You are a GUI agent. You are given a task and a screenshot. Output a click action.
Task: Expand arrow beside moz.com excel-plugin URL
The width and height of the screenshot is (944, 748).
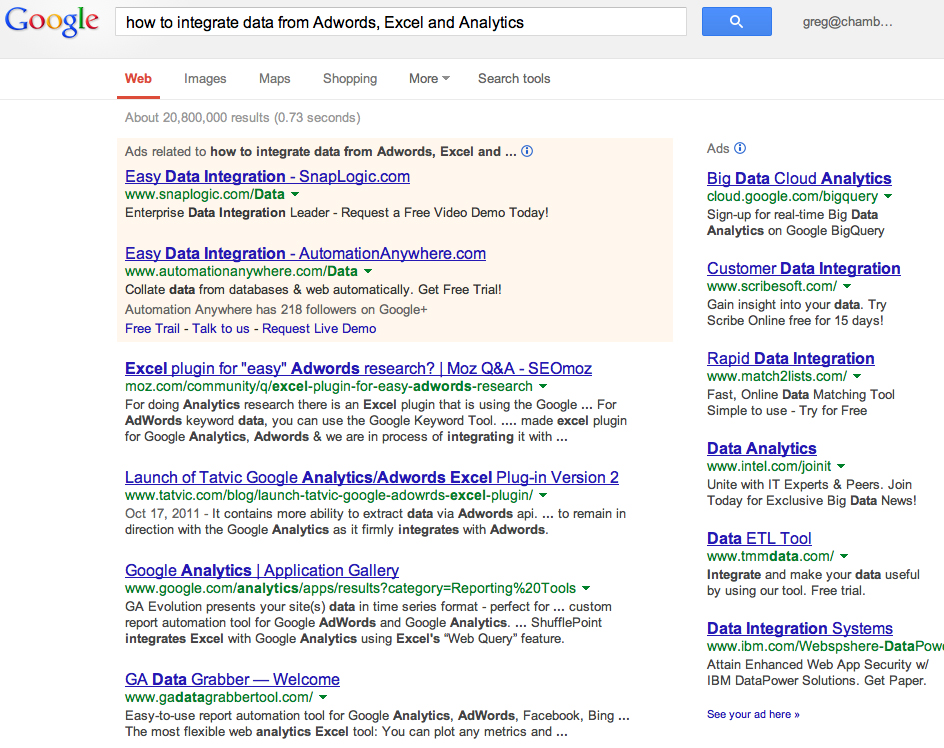(x=542, y=387)
